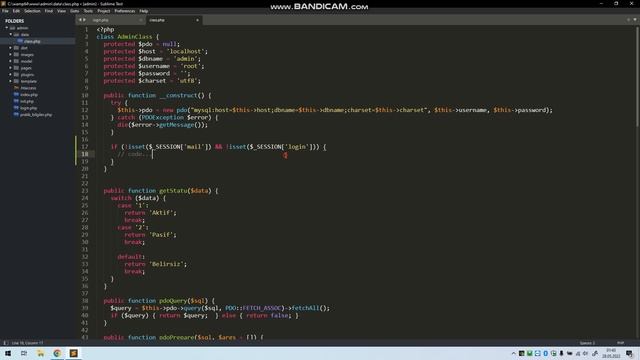640x360 pixels.
Task: Expand the plugins folder
Action: click(11, 74)
